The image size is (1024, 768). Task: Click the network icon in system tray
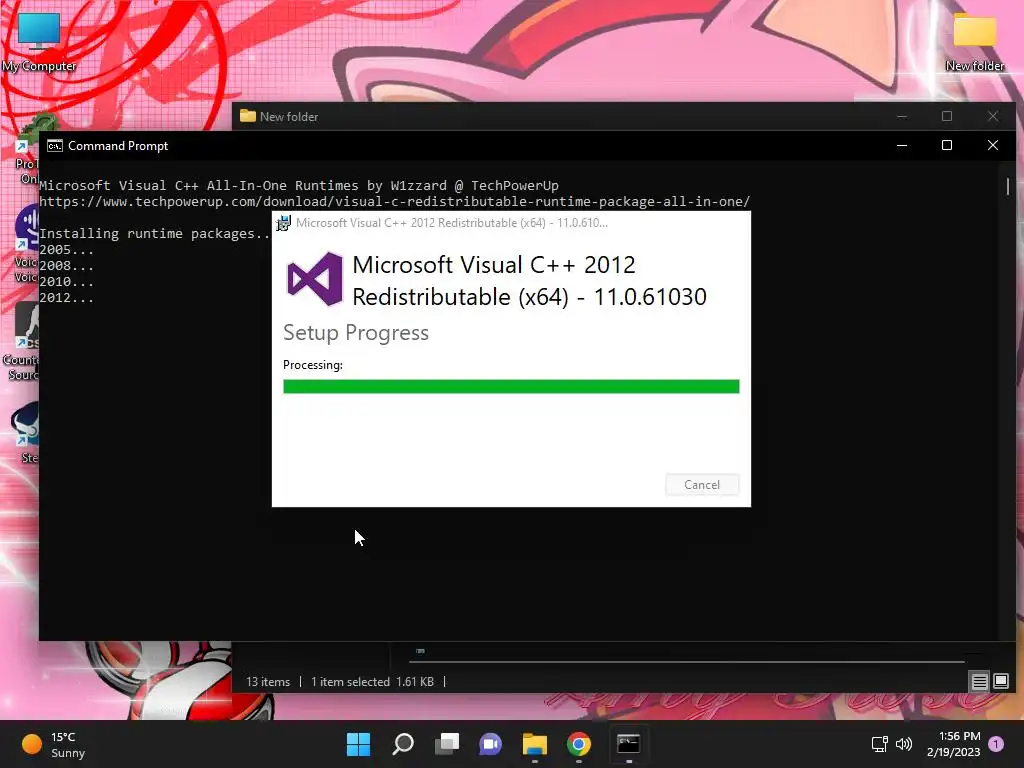tap(880, 744)
